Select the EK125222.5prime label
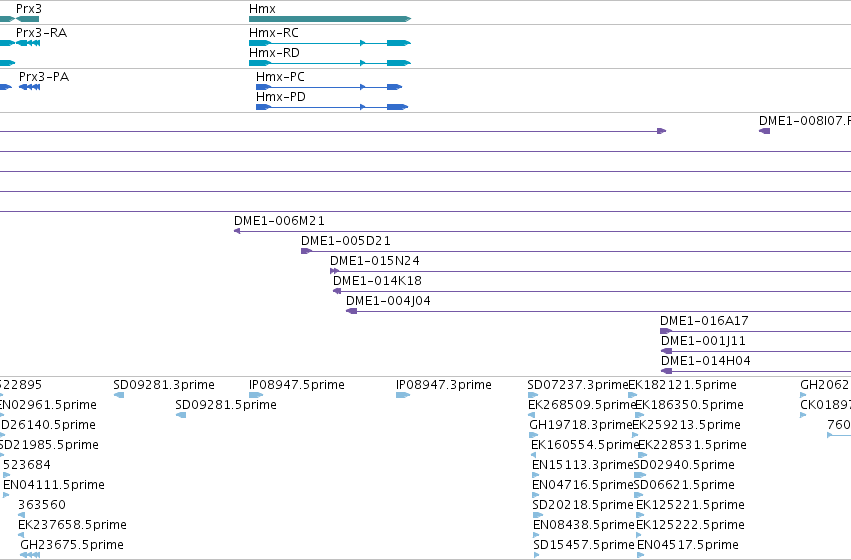The width and height of the screenshot is (851, 560). (x=690, y=526)
